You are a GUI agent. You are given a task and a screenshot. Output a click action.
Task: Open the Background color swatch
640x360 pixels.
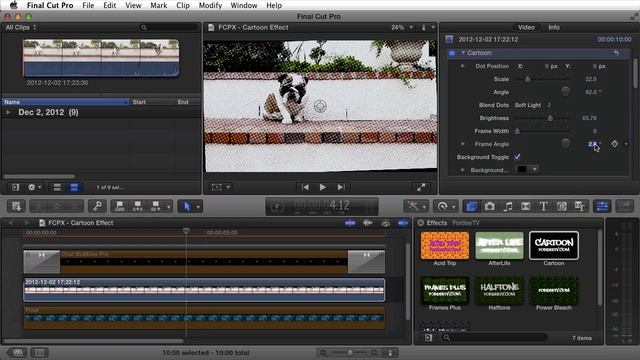[x=522, y=169]
